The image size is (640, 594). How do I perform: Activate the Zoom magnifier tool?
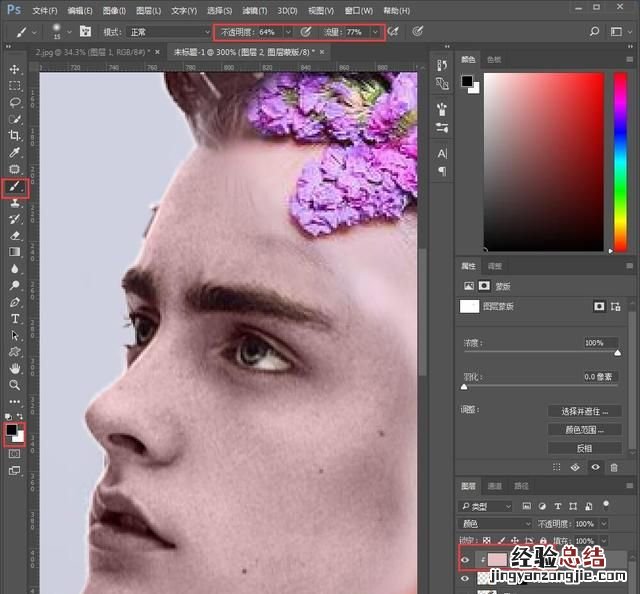pyautogui.click(x=15, y=384)
